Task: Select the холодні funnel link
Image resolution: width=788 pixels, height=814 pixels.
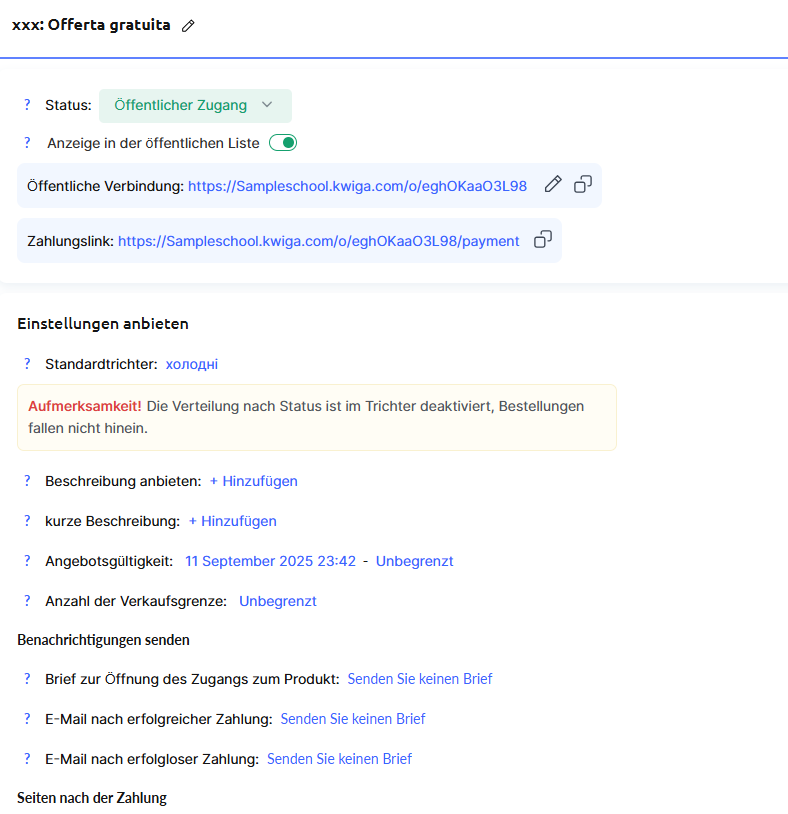Action: pos(192,364)
